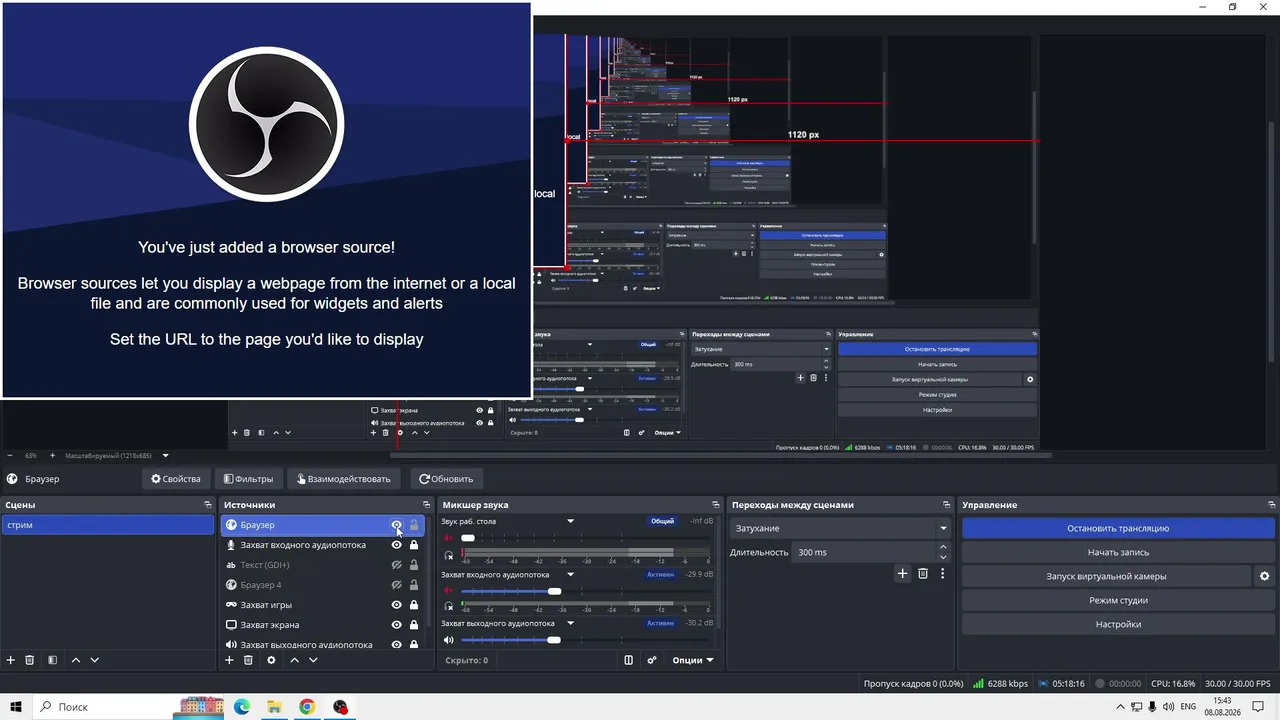Viewport: 1280px width, 720px height.
Task: Open the Windows Start menu
Action: tap(16, 707)
